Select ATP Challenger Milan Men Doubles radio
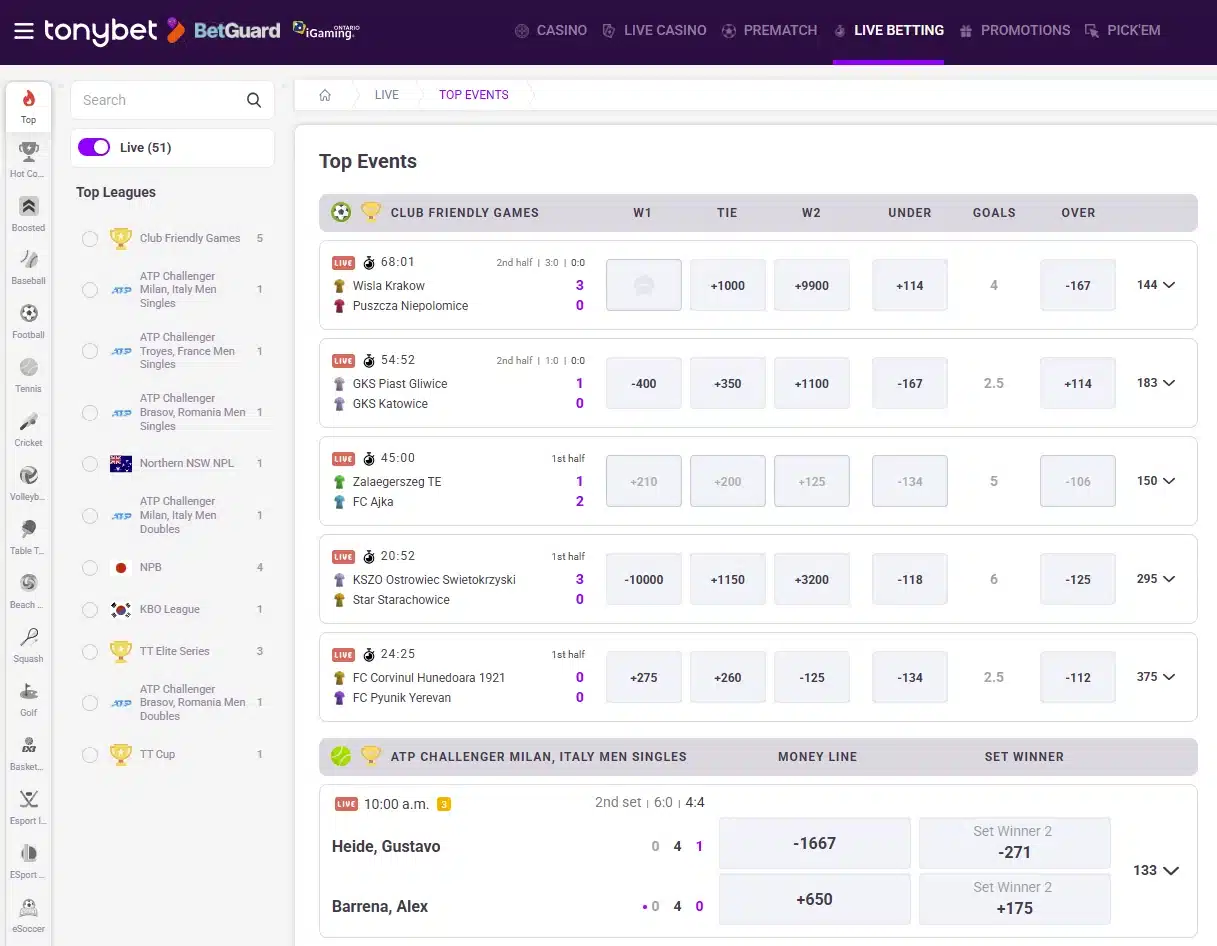This screenshot has width=1217, height=946. tap(90, 515)
